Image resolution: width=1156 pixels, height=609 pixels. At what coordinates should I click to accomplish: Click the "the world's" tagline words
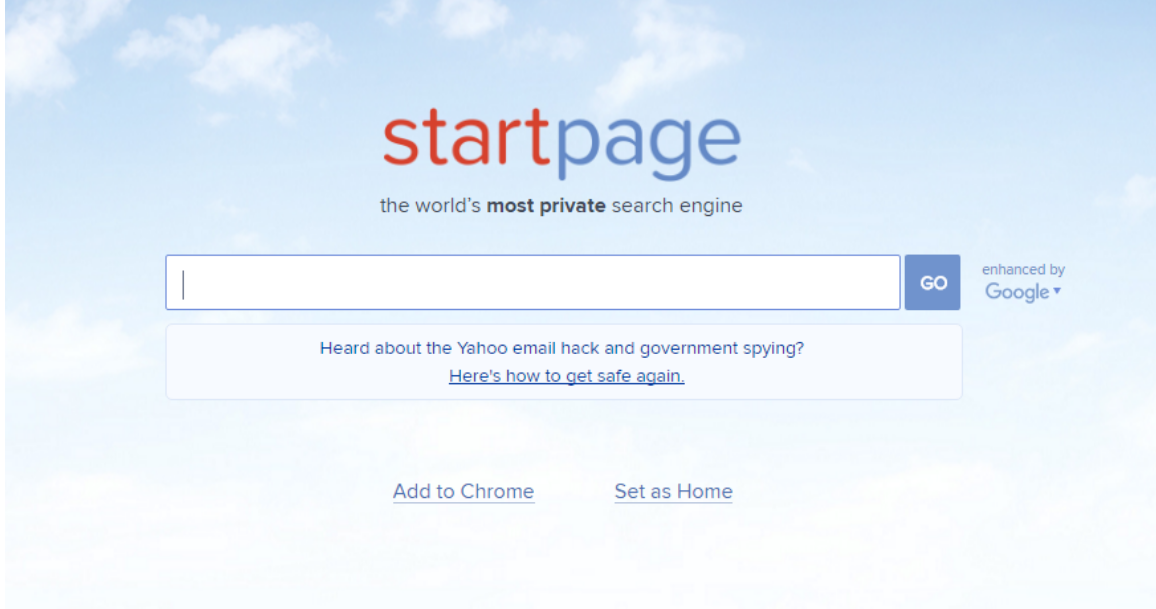[x=430, y=205]
